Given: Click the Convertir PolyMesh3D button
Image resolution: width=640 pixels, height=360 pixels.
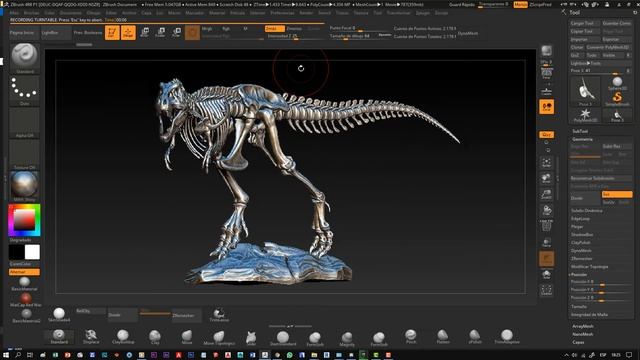Looking at the screenshot, I should 608,47.
